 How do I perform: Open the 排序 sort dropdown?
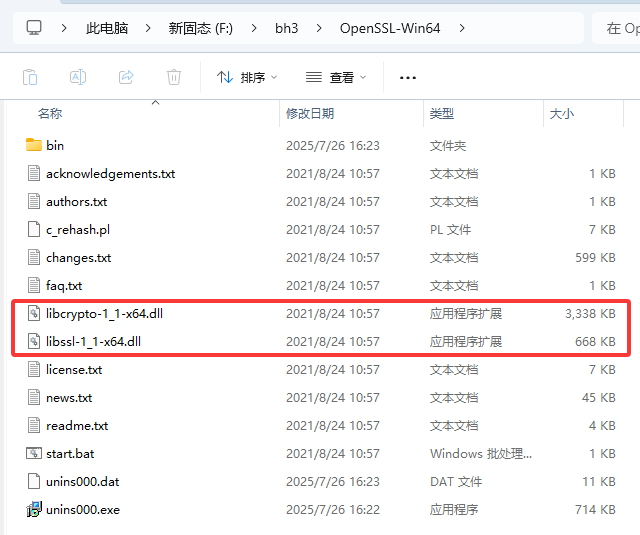[x=247, y=77]
